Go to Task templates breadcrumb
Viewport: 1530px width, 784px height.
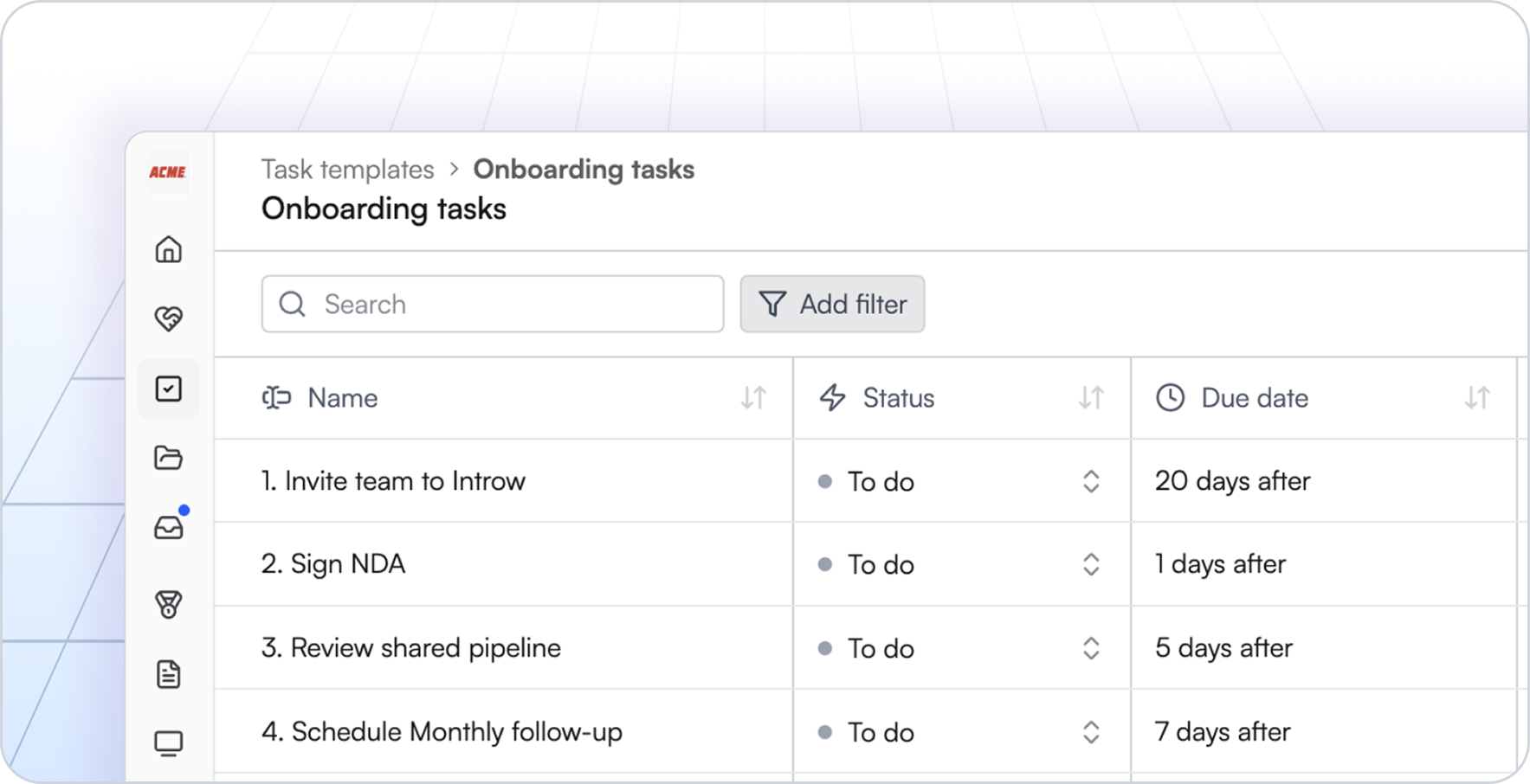tap(347, 170)
